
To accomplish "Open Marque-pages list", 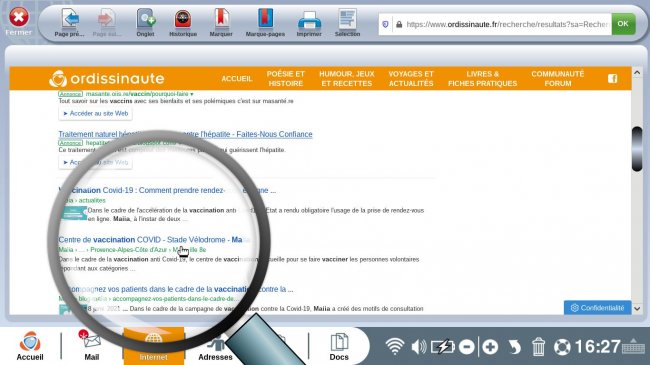I will (x=265, y=22).
